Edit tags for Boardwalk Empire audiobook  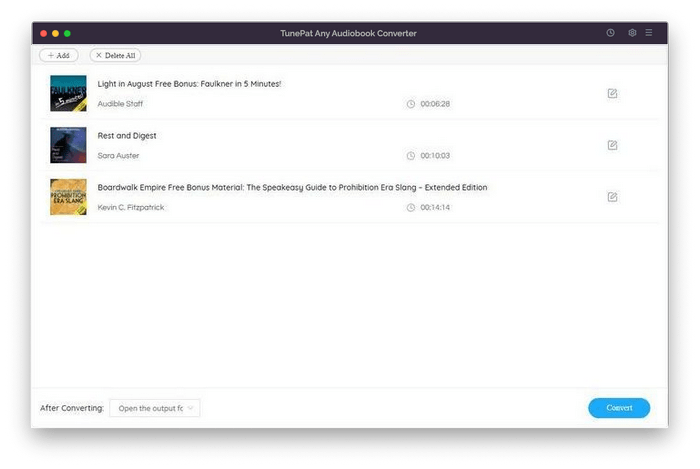612,197
